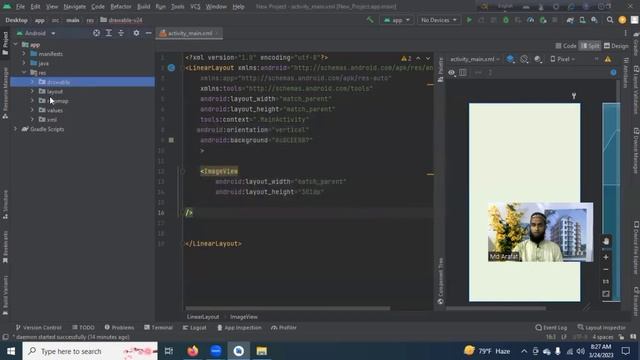Image resolution: width=640 pixels, height=360 pixels.
Task: Click the orange account avatar icon
Action: tap(622, 20)
